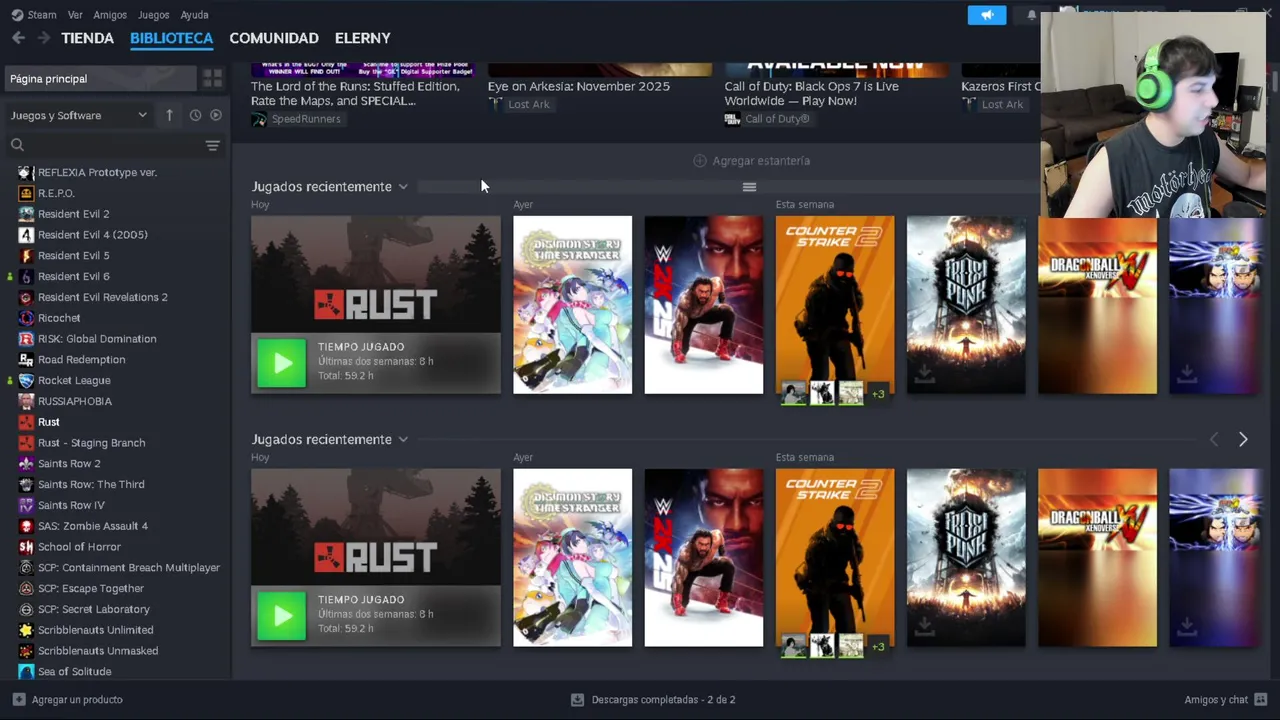The height and width of the screenshot is (720, 1280).
Task: Open the ELERNY profile tab
Action: 363,38
